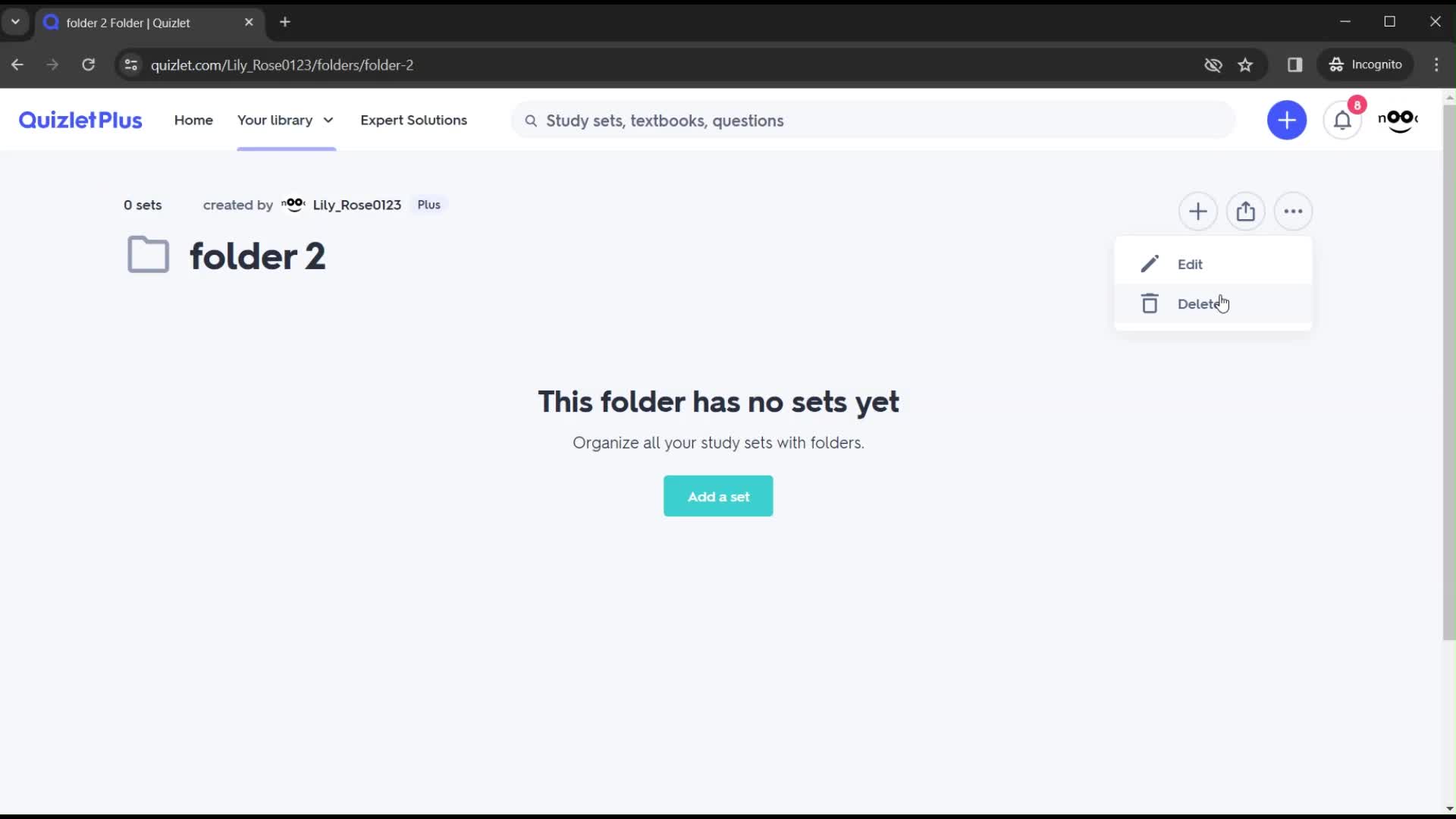Click the Quizlet notifications bell icon
1456x819 pixels.
click(x=1344, y=120)
